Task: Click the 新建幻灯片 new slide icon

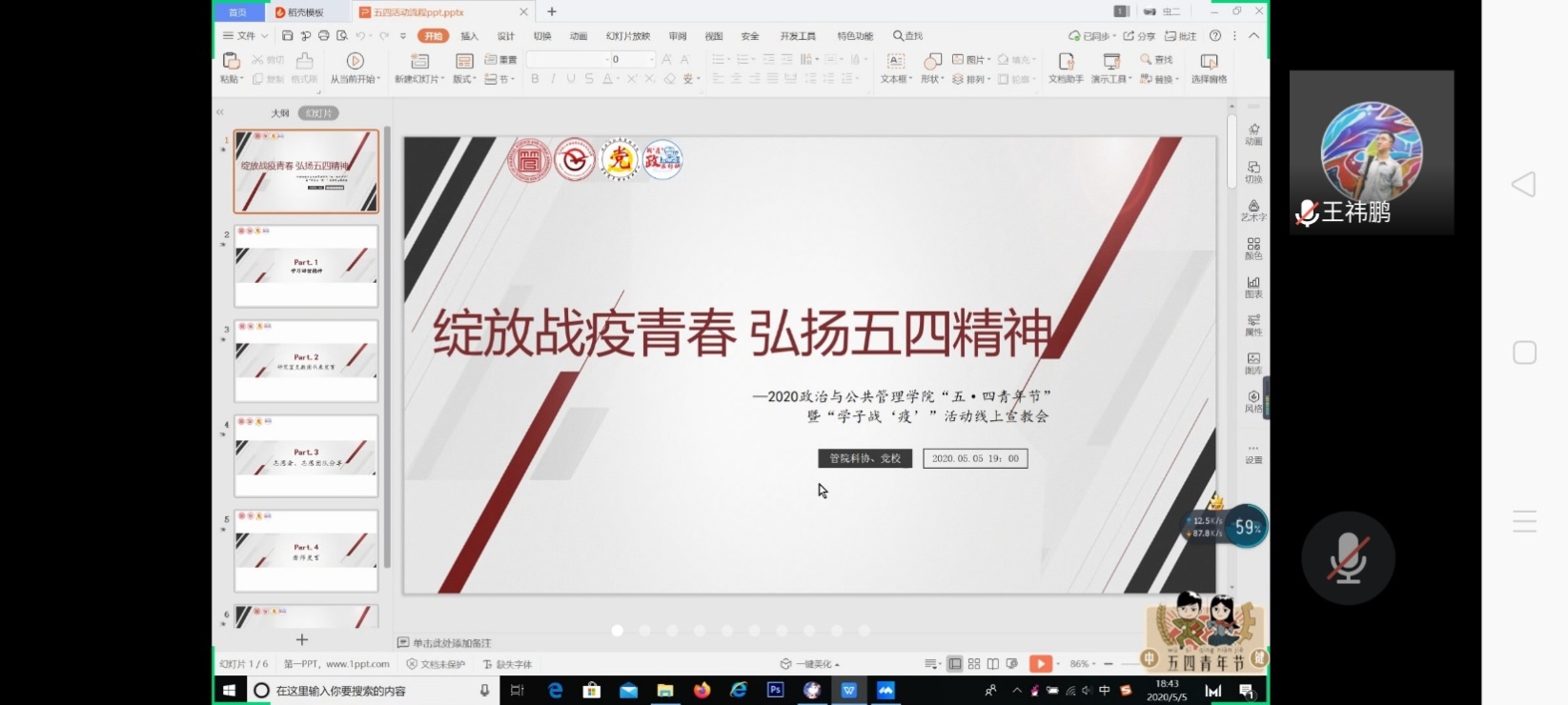Action: pyautogui.click(x=419, y=62)
